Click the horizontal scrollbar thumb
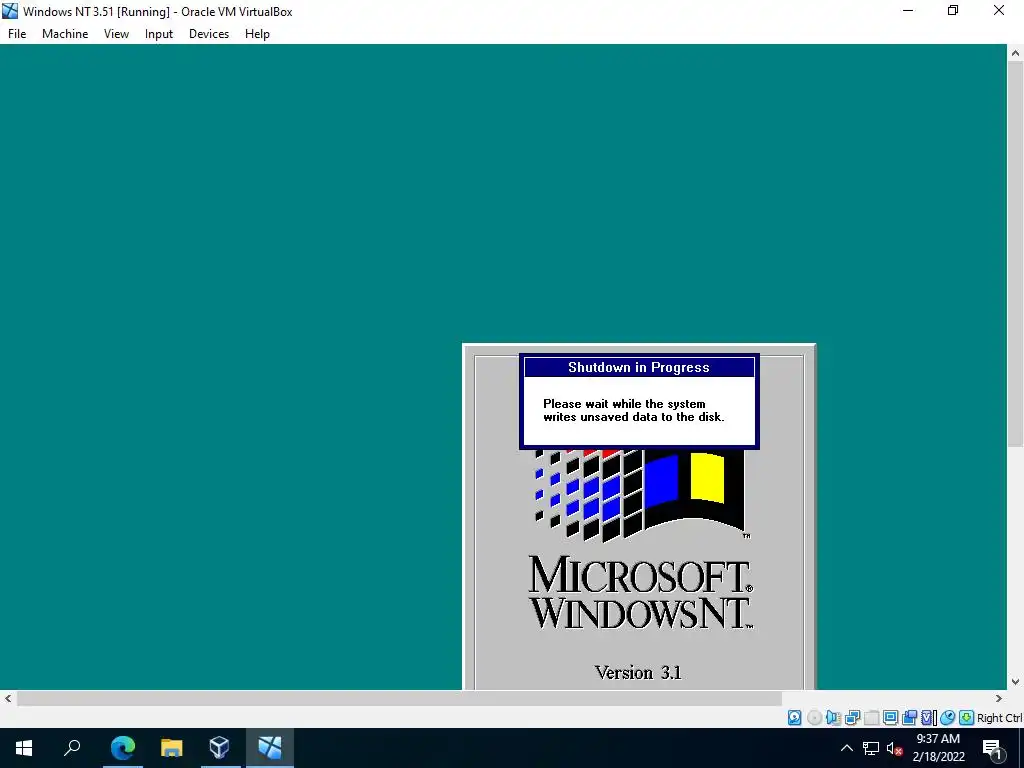 (399, 698)
